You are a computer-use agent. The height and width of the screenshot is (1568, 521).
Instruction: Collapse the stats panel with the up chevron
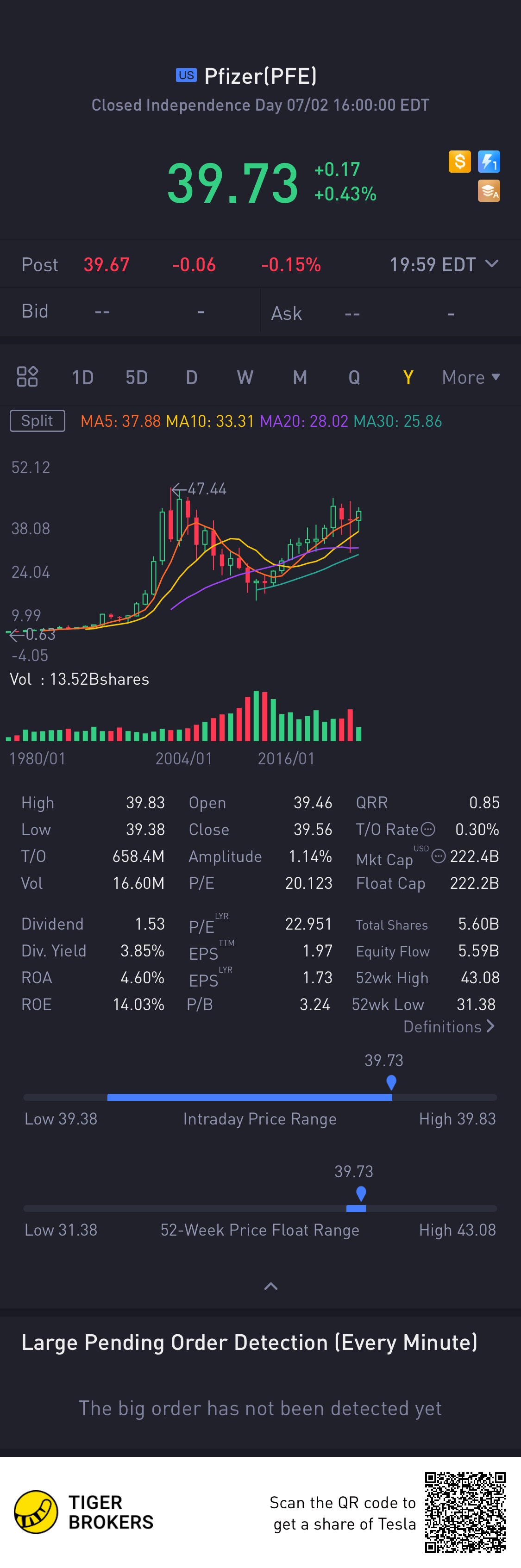pyautogui.click(x=271, y=1286)
